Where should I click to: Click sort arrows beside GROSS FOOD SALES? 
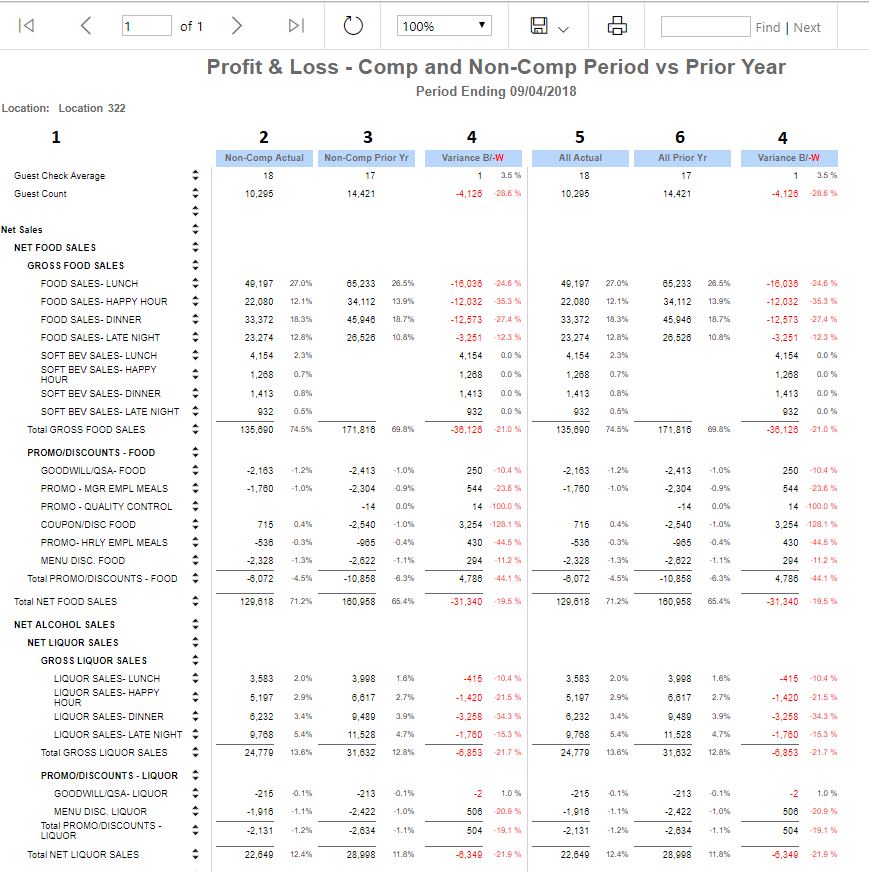point(195,265)
